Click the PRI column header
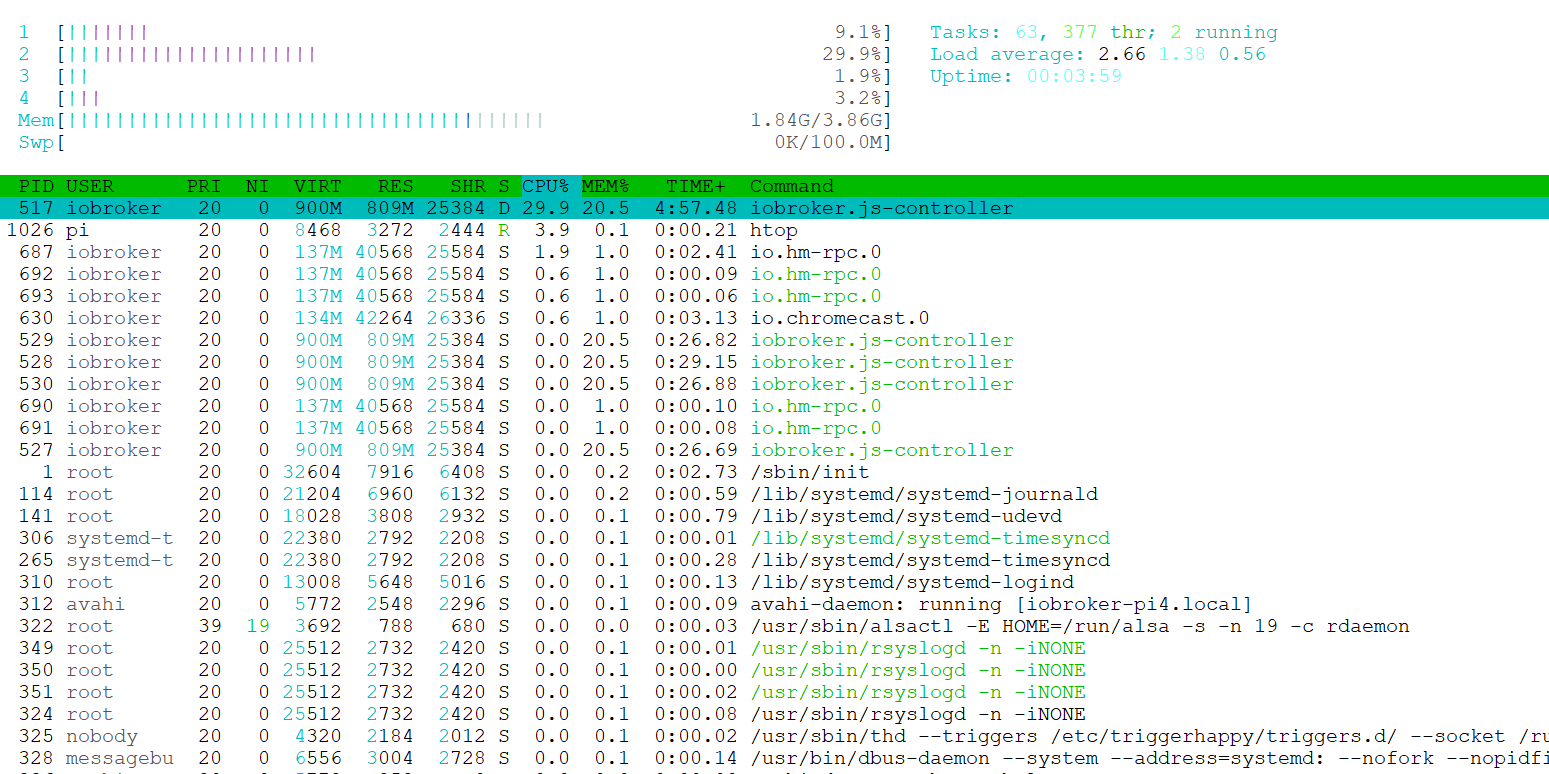This screenshot has height=774, width=1549. tap(204, 186)
